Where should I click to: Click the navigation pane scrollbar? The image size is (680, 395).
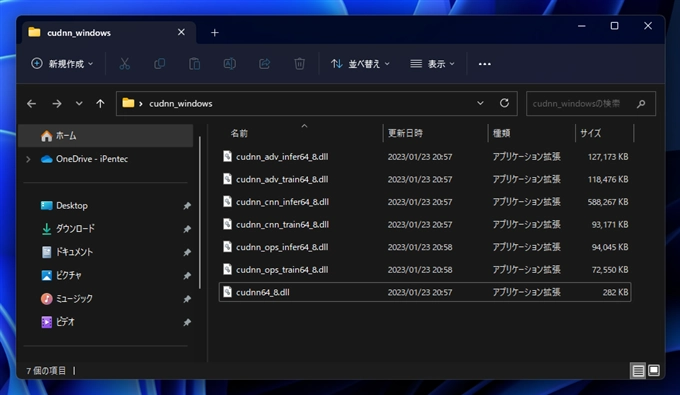click(x=199, y=212)
